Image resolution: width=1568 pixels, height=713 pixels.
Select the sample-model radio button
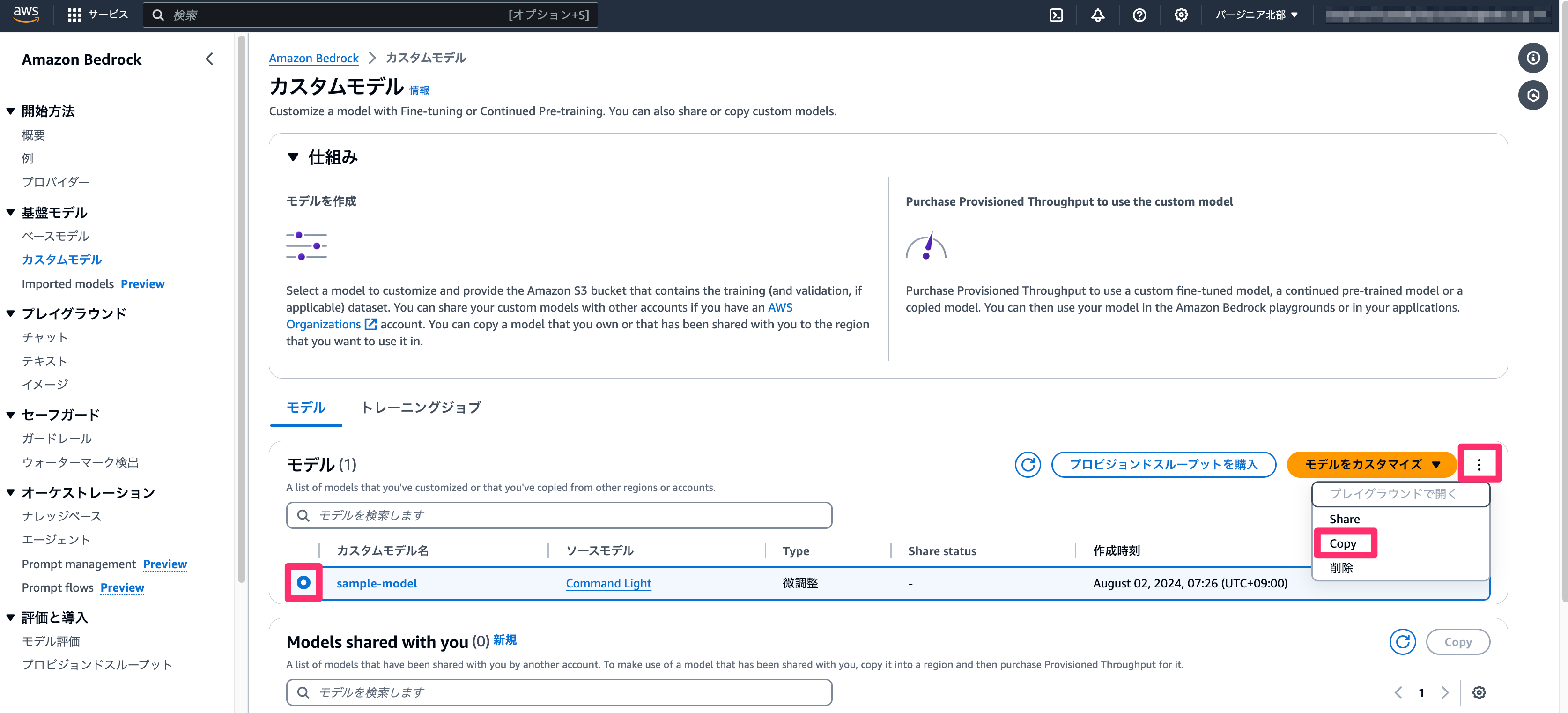(x=303, y=583)
